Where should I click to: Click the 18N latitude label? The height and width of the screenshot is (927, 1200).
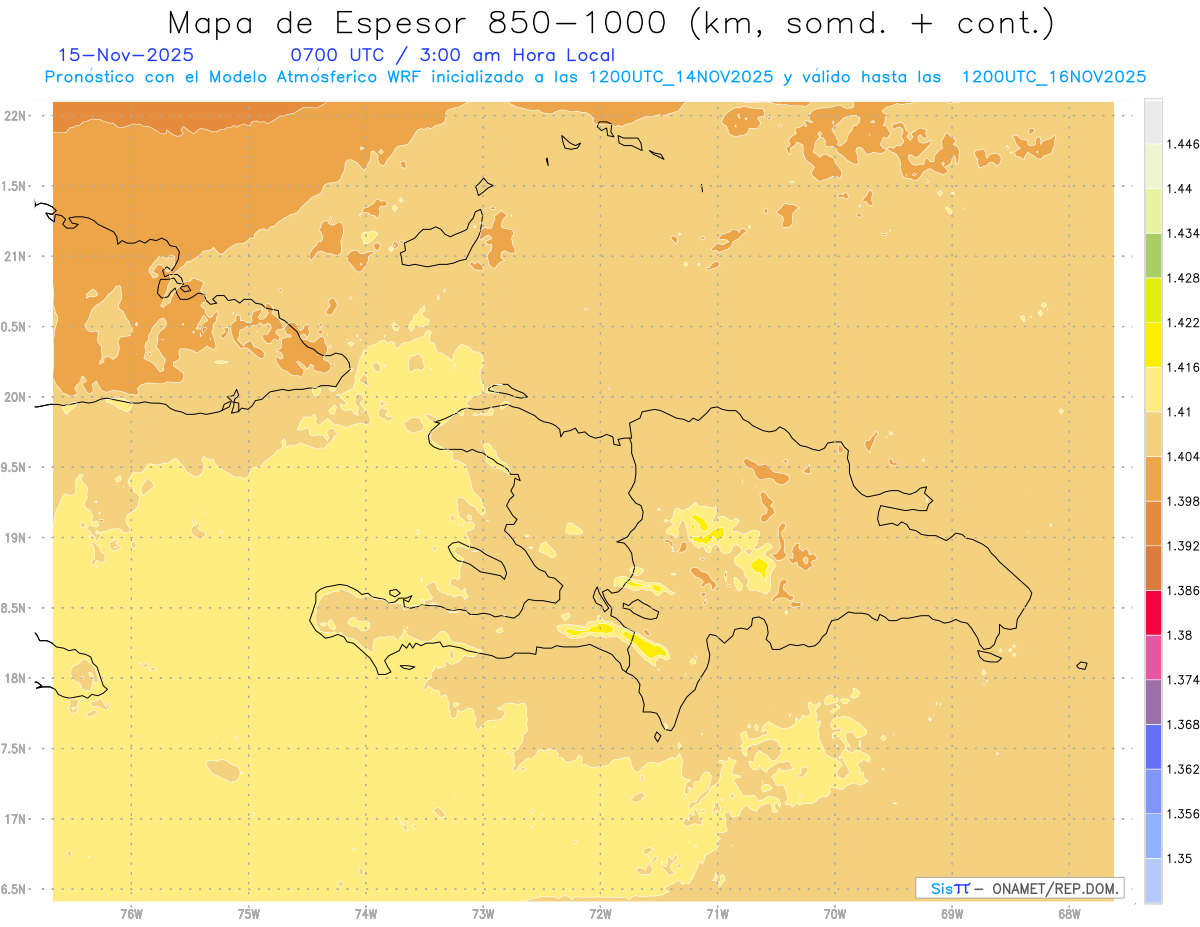[x=17, y=679]
